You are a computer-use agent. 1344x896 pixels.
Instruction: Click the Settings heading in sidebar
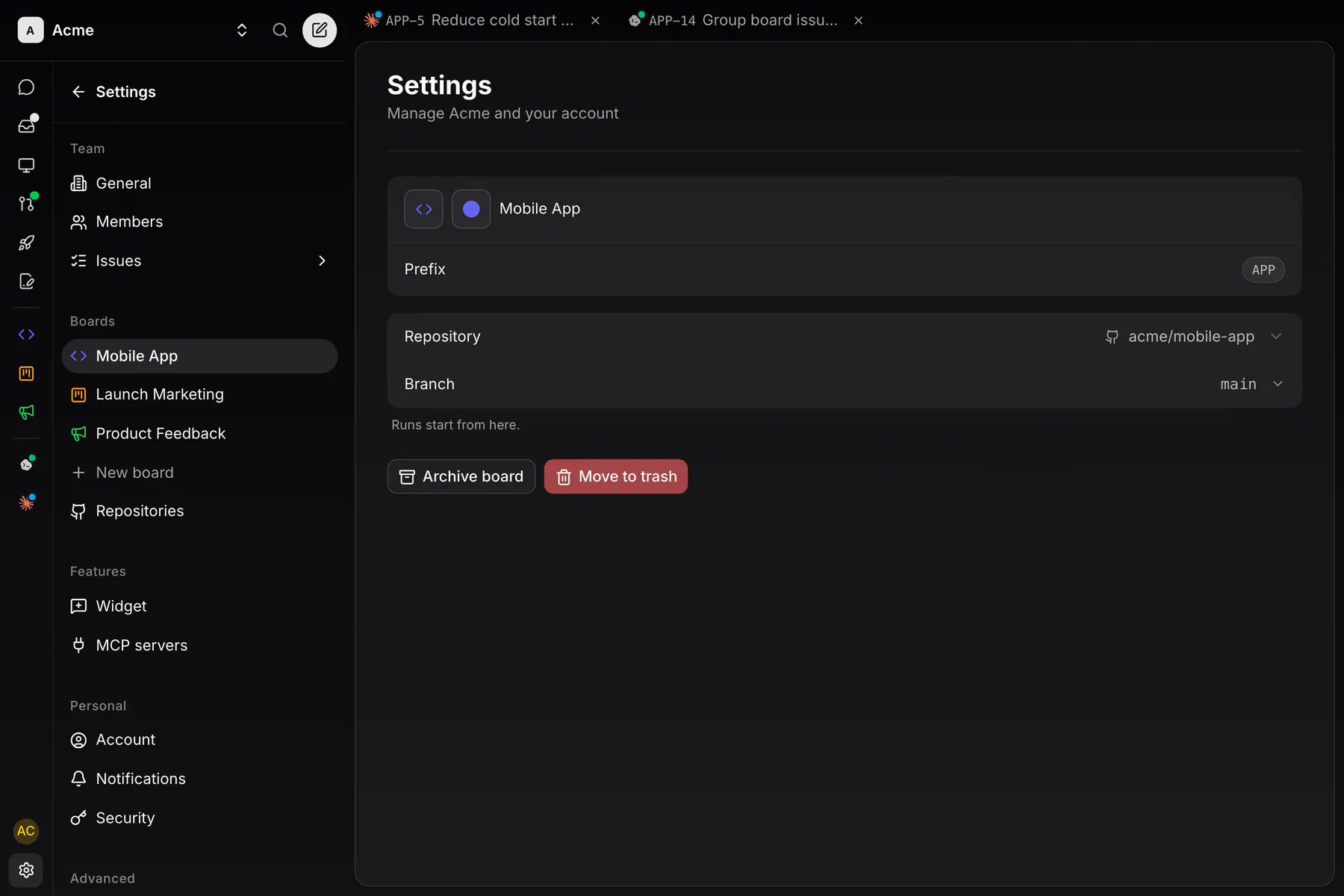pyautogui.click(x=125, y=92)
